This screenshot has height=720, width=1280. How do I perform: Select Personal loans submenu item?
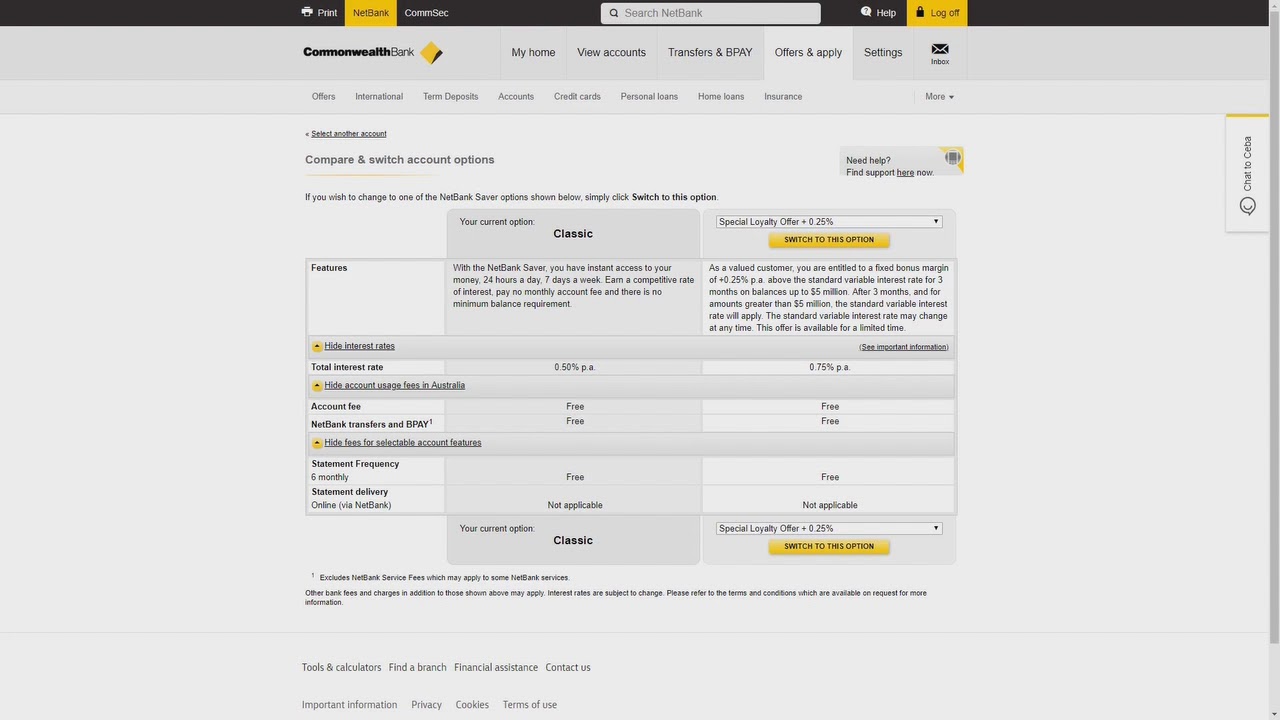[649, 97]
